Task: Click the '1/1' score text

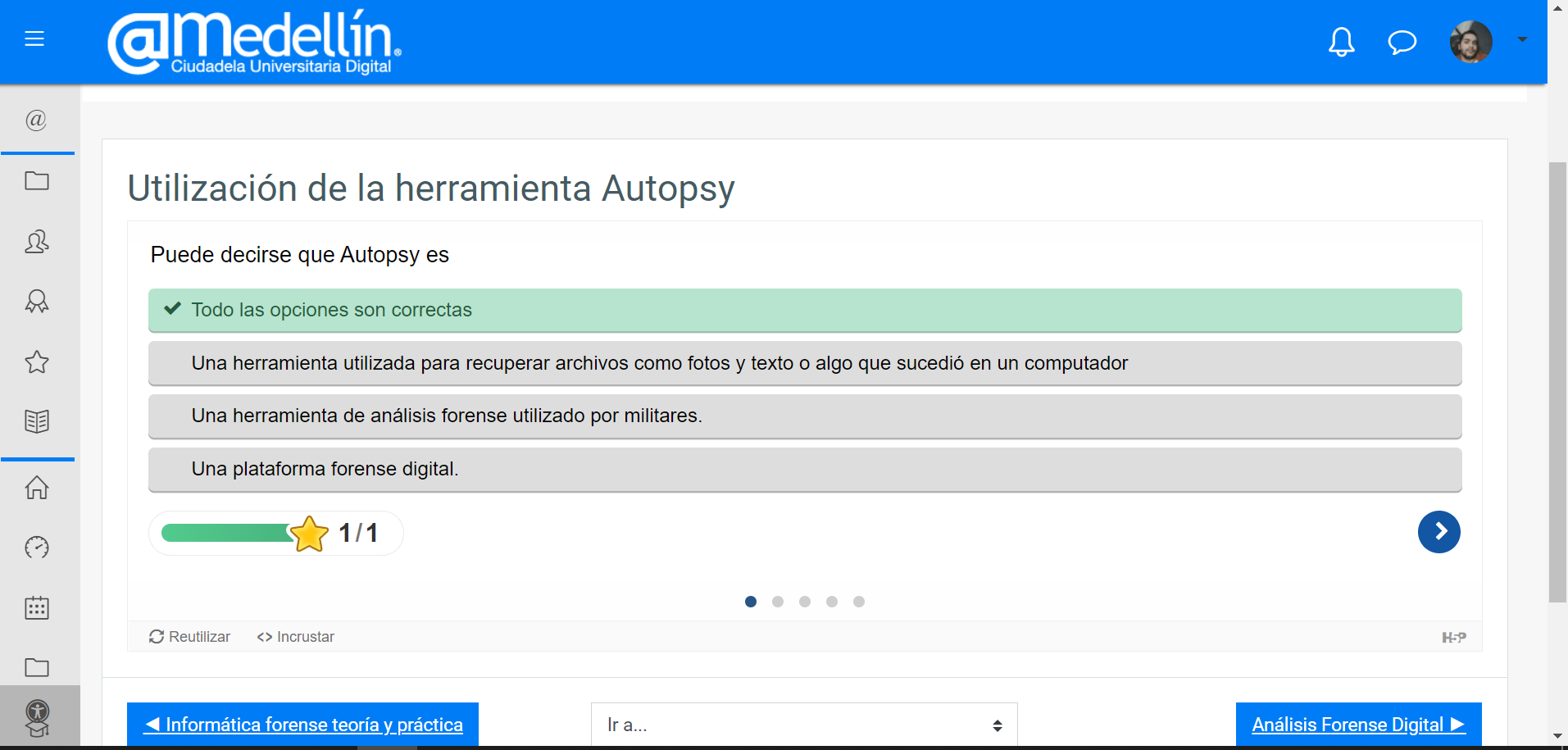Action: 358,533
